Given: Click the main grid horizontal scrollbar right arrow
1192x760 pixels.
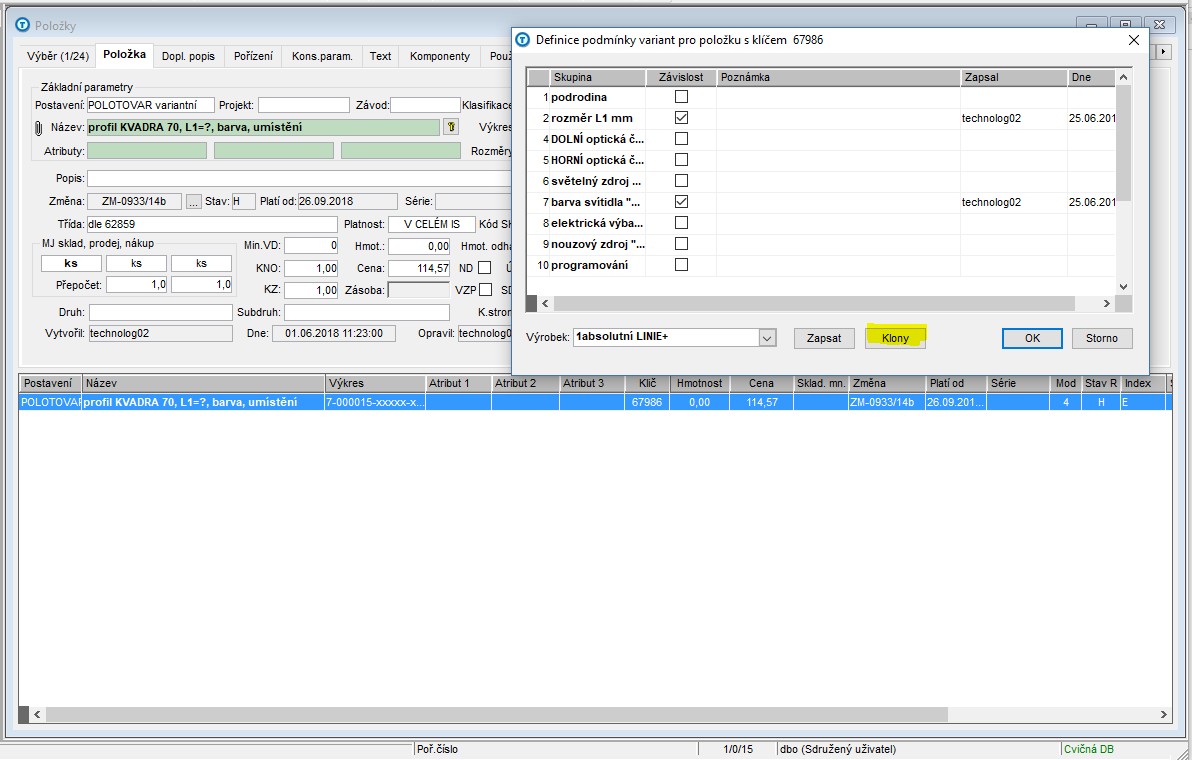Looking at the screenshot, I should 1164,714.
